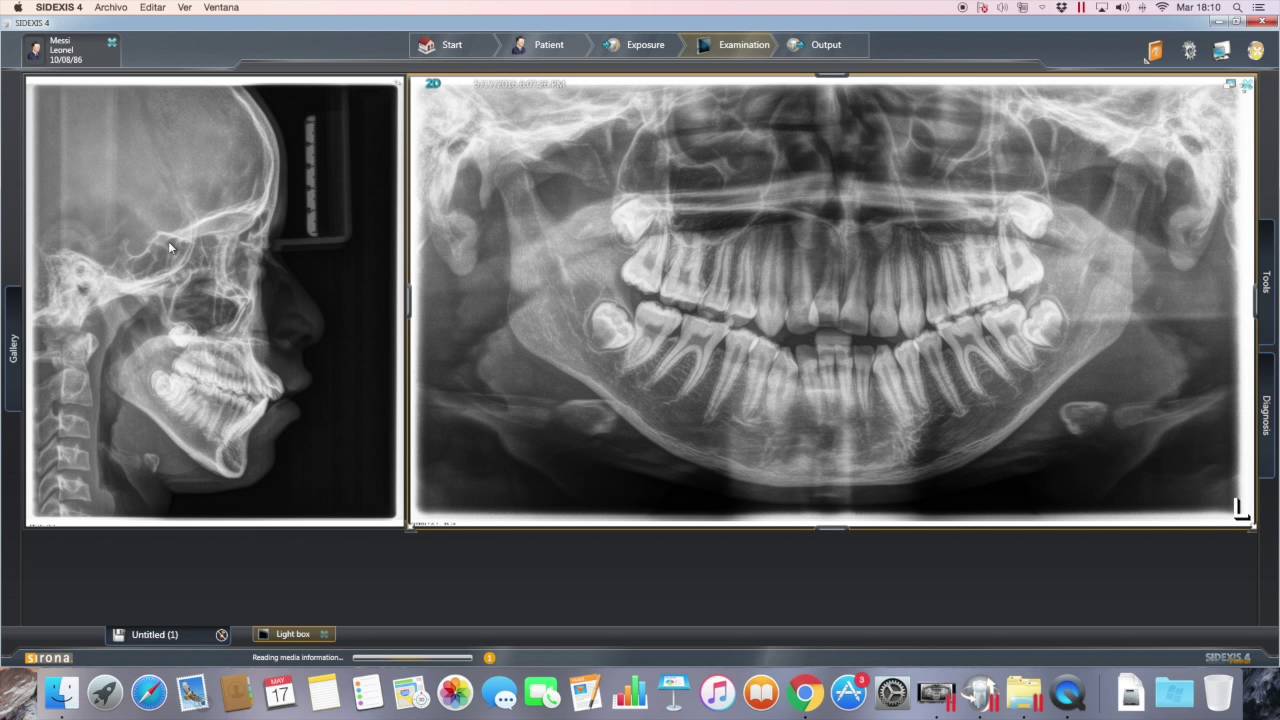Click the save disk icon beside Untitled (1)
Viewport: 1280px width, 720px height.
(x=119, y=634)
